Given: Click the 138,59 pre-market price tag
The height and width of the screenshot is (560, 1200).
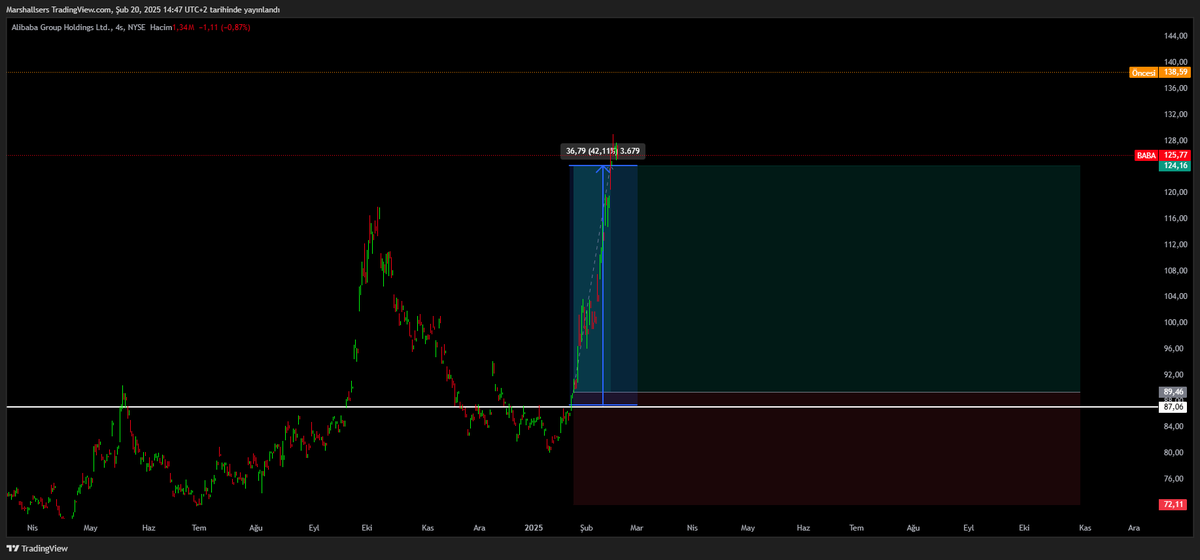Looking at the screenshot, I should 1174,72.
